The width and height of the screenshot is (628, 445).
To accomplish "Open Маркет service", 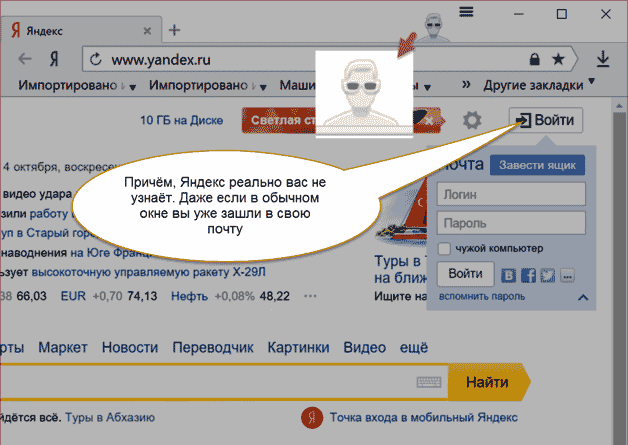I will pos(62,347).
